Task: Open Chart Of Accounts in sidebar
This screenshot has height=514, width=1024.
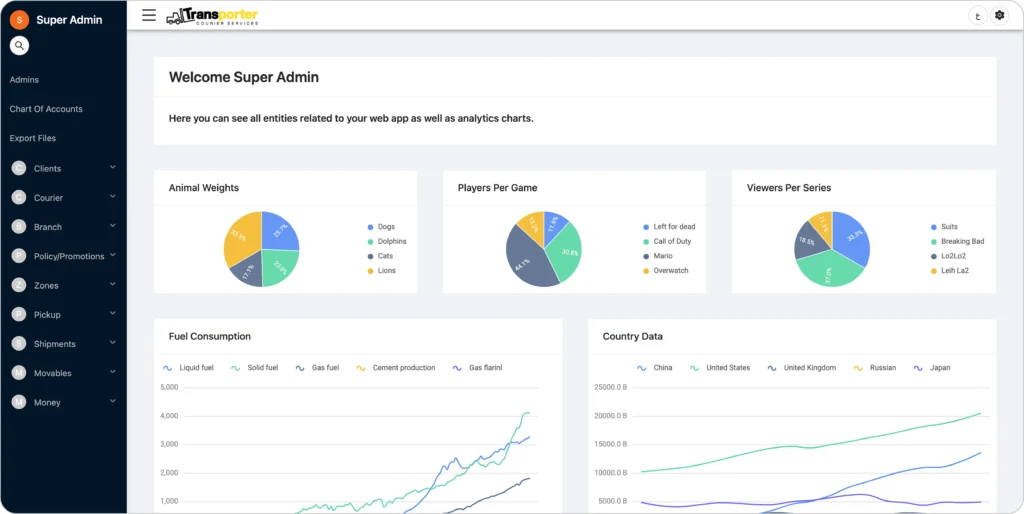Action: tap(46, 109)
